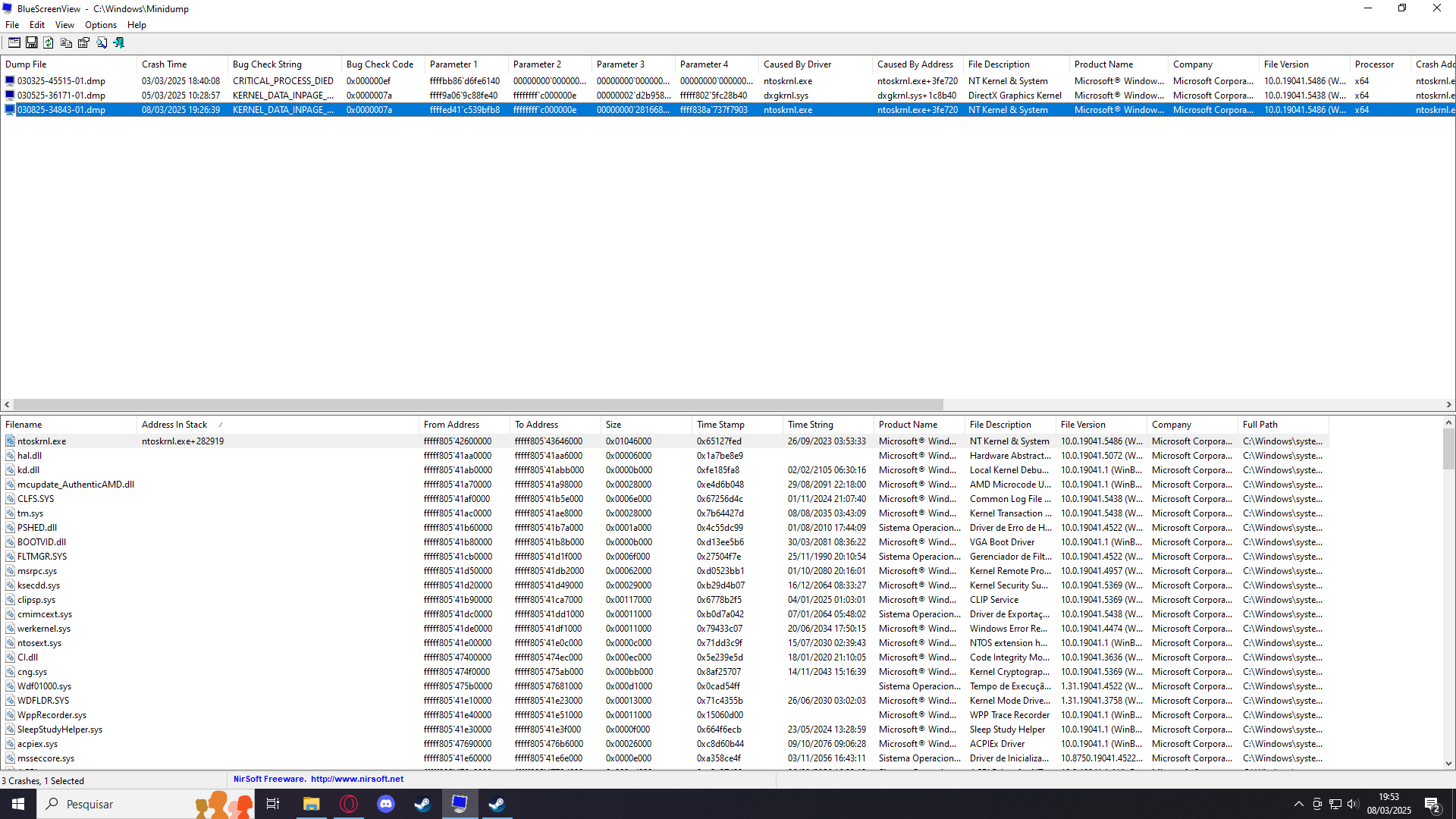Image resolution: width=1456 pixels, height=819 pixels.
Task: Open Discord from the taskbar
Action: click(385, 804)
